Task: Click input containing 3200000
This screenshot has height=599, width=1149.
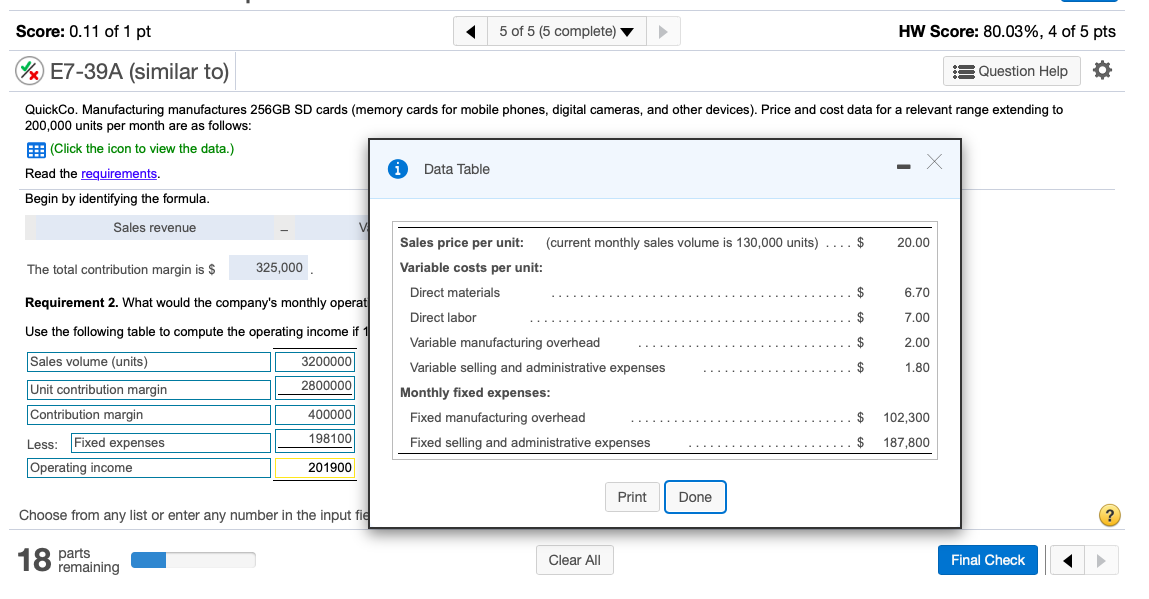Action: point(315,361)
